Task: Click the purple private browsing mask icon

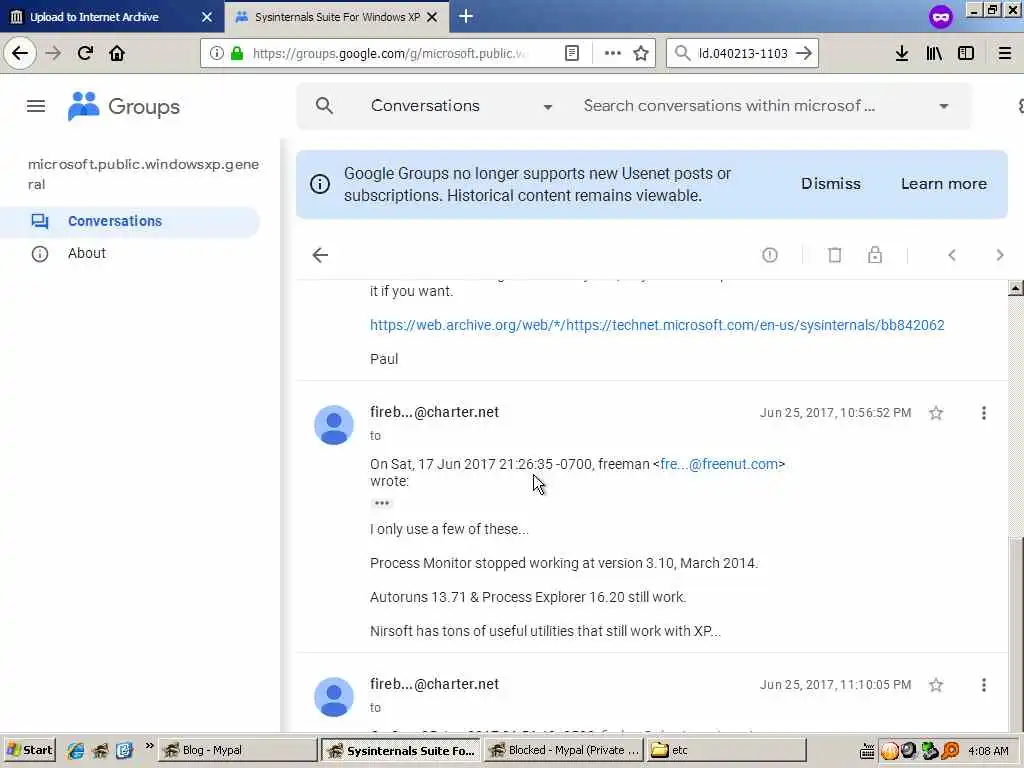Action: pos(940,16)
